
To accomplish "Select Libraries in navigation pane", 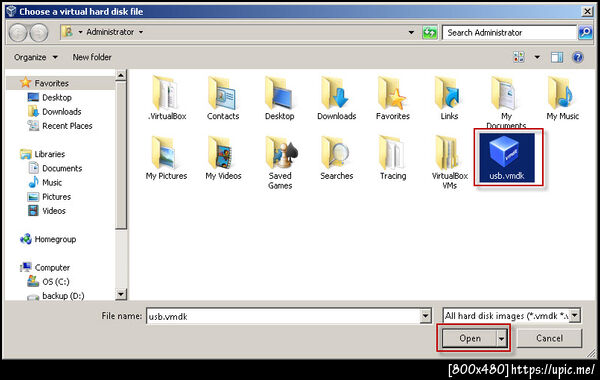I will (x=42, y=154).
